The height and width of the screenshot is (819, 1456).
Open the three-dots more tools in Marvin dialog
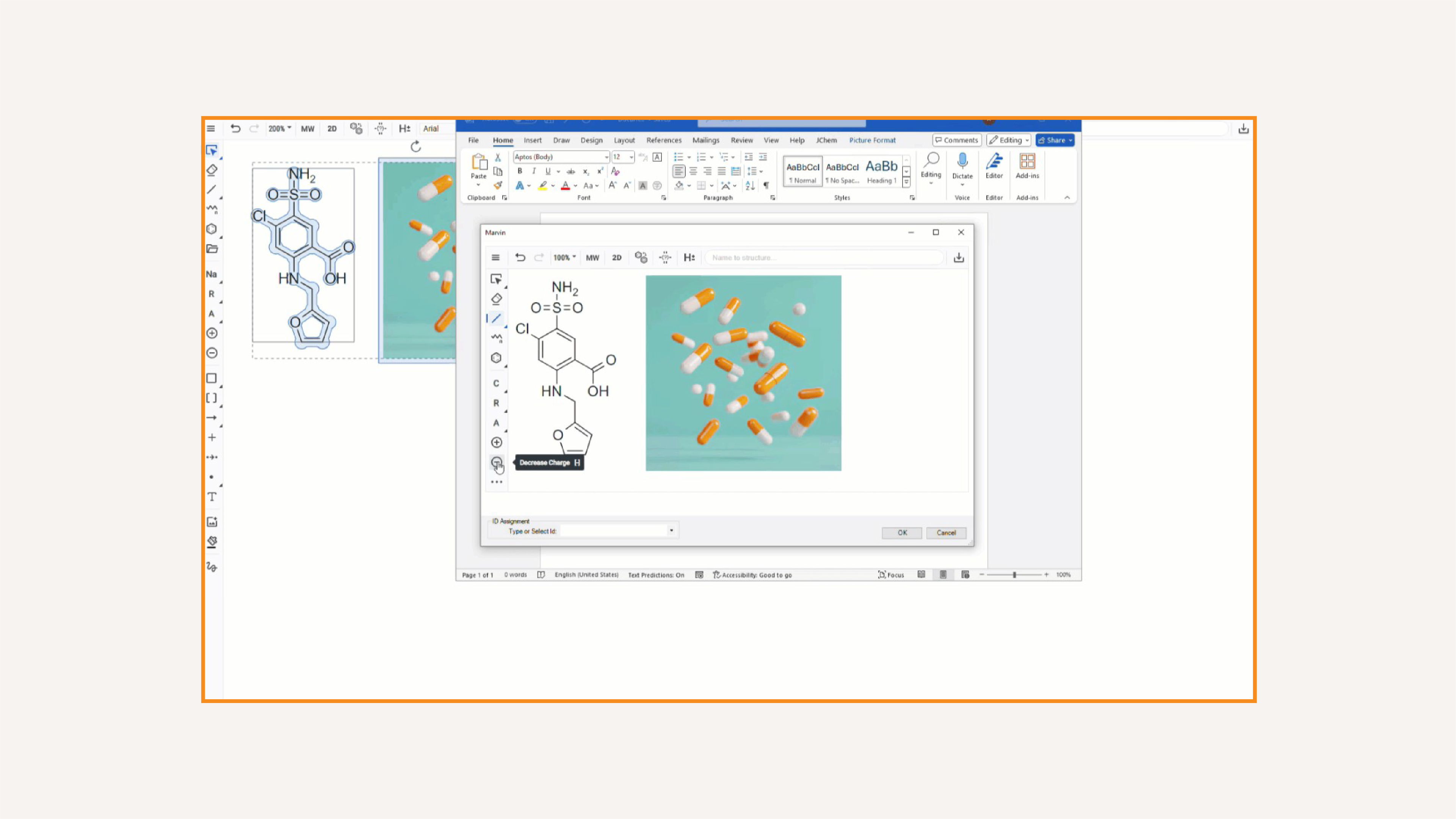(x=496, y=482)
